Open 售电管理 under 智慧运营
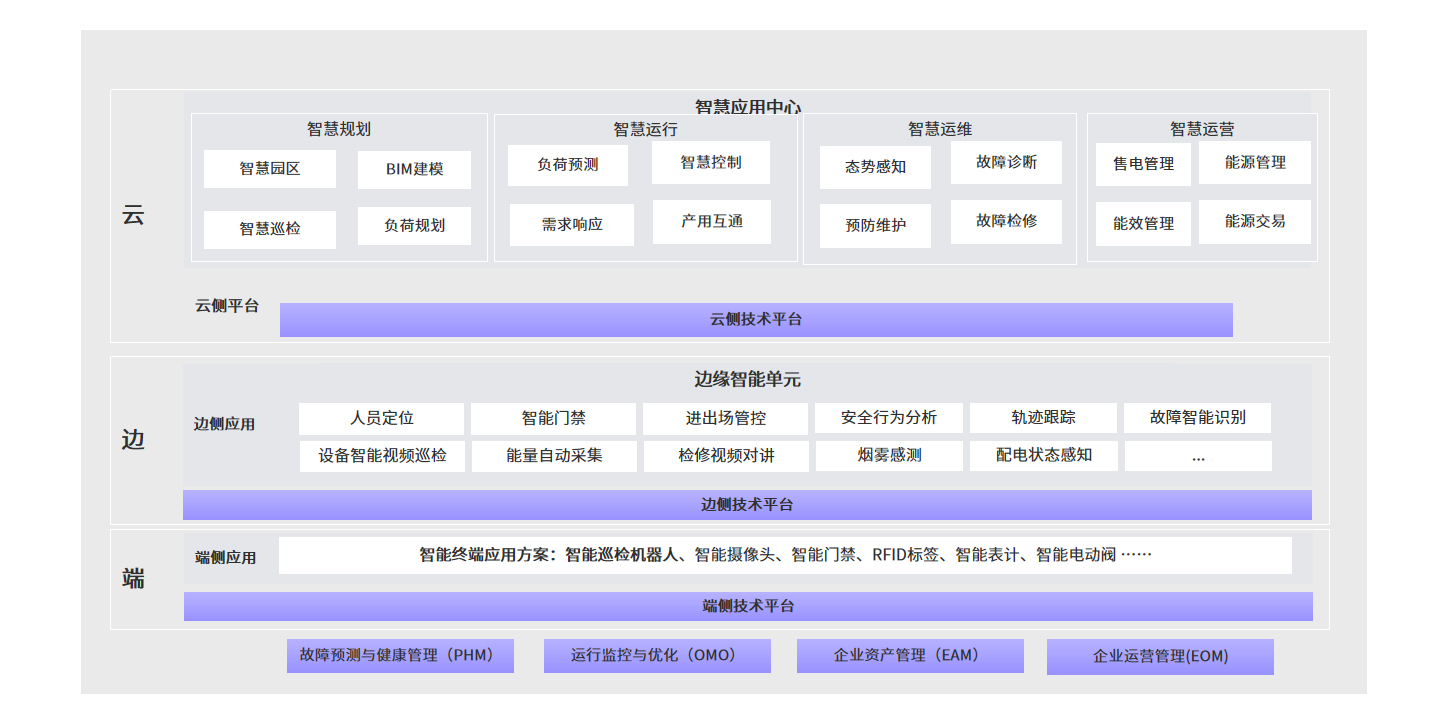The height and width of the screenshot is (720, 1440). pos(1143,164)
